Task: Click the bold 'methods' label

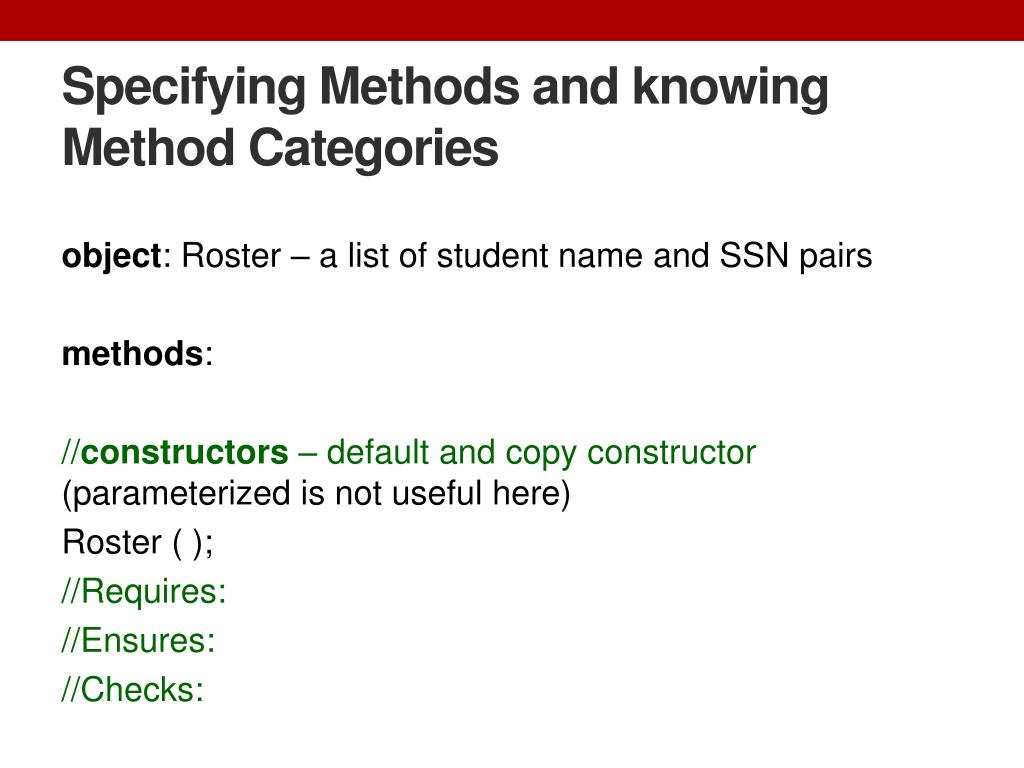Action: (x=133, y=354)
